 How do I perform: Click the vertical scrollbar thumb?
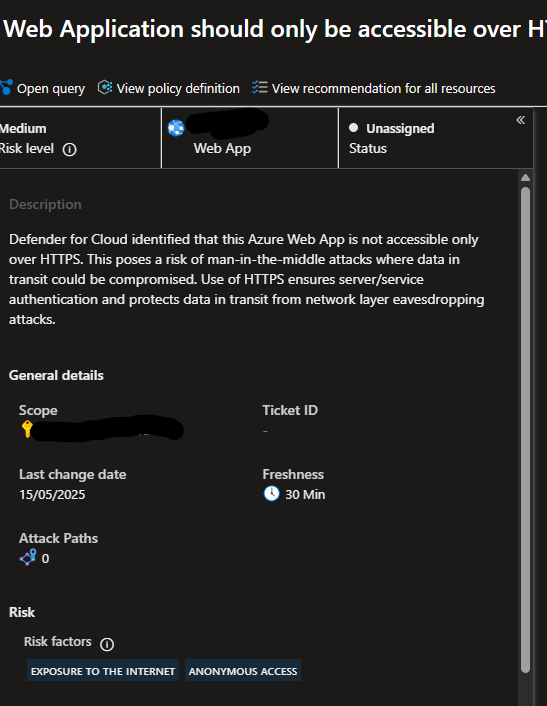[x=525, y=430]
